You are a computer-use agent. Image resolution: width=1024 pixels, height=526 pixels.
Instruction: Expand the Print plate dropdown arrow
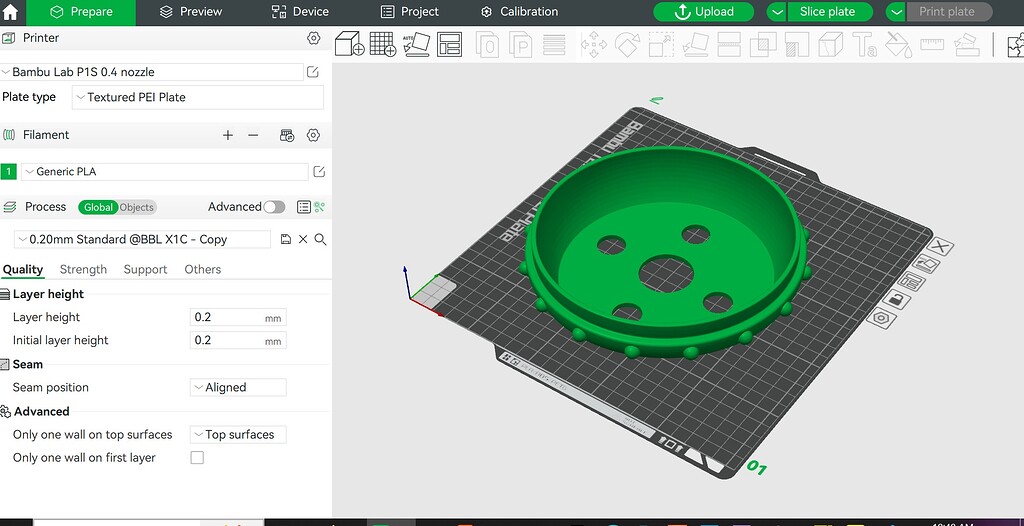pyautogui.click(x=896, y=12)
